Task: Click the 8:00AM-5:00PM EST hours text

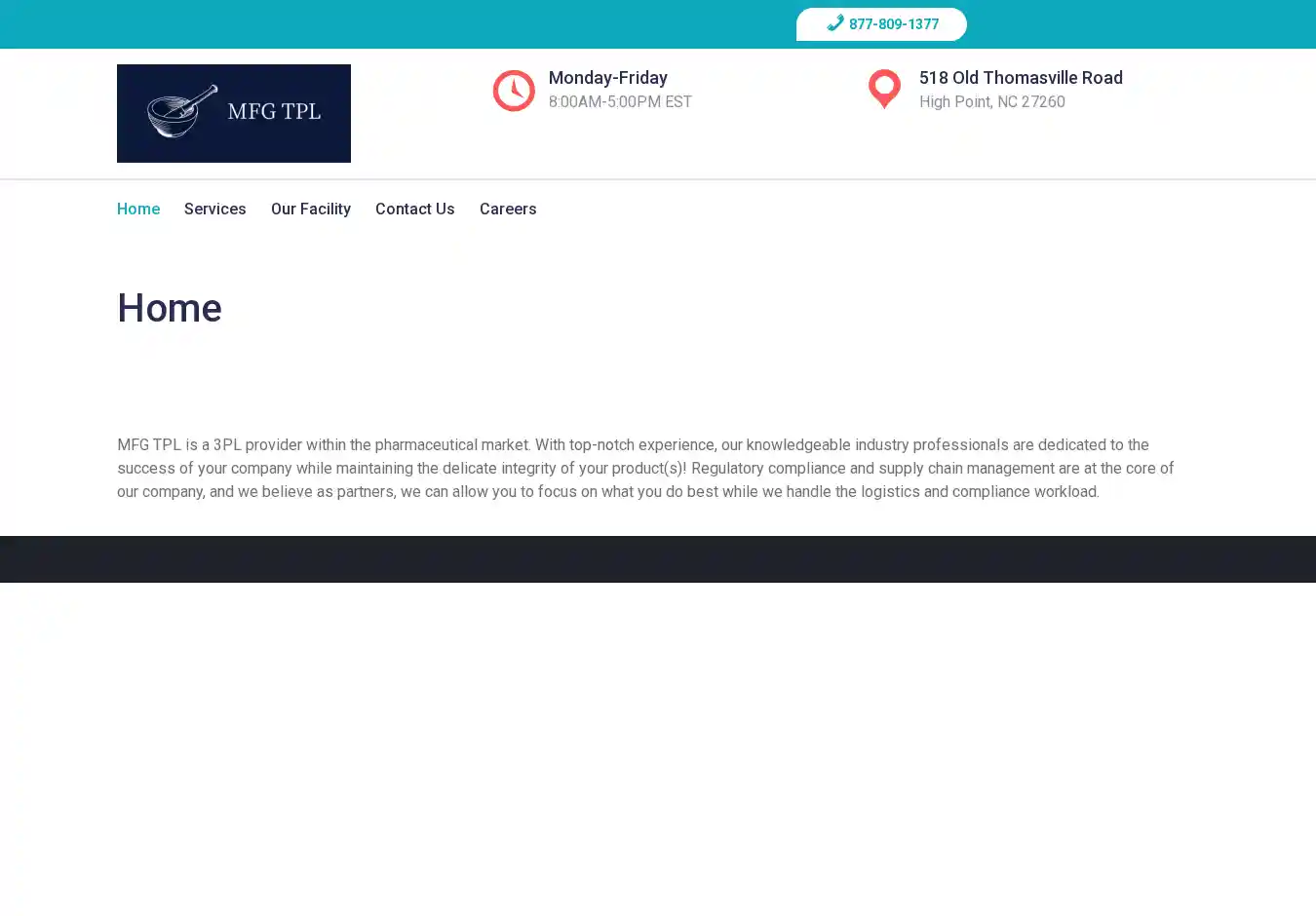Action: click(620, 102)
